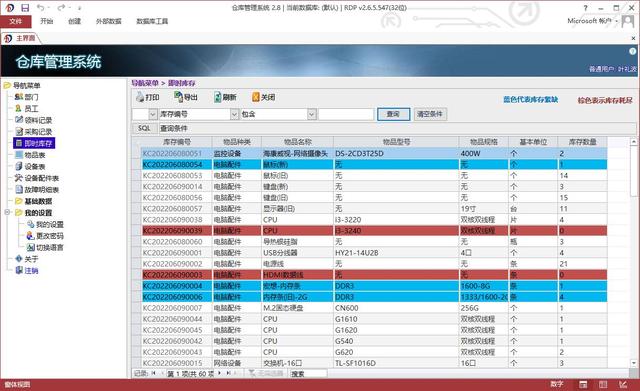Open the 外部数据 ribbon tab
The image size is (640, 391).
pos(109,21)
